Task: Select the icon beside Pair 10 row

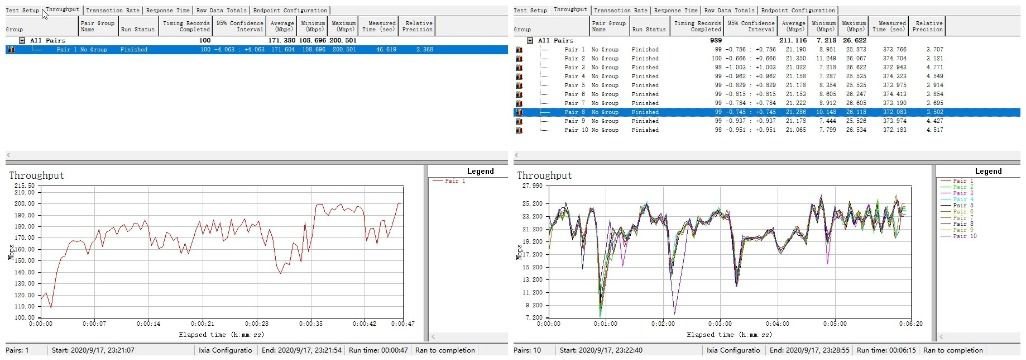Action: (x=519, y=130)
